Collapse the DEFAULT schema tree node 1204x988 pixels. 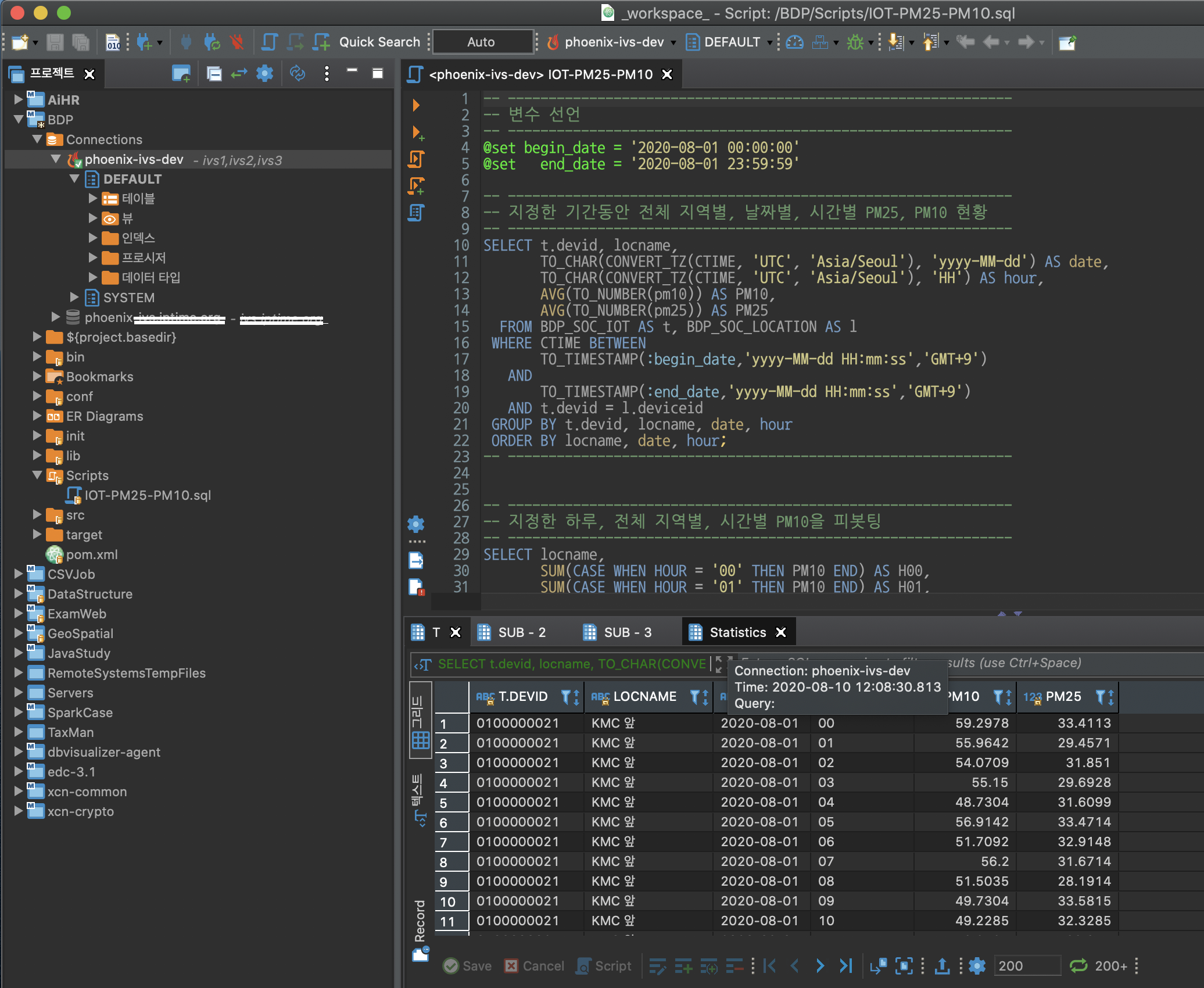tap(74, 179)
